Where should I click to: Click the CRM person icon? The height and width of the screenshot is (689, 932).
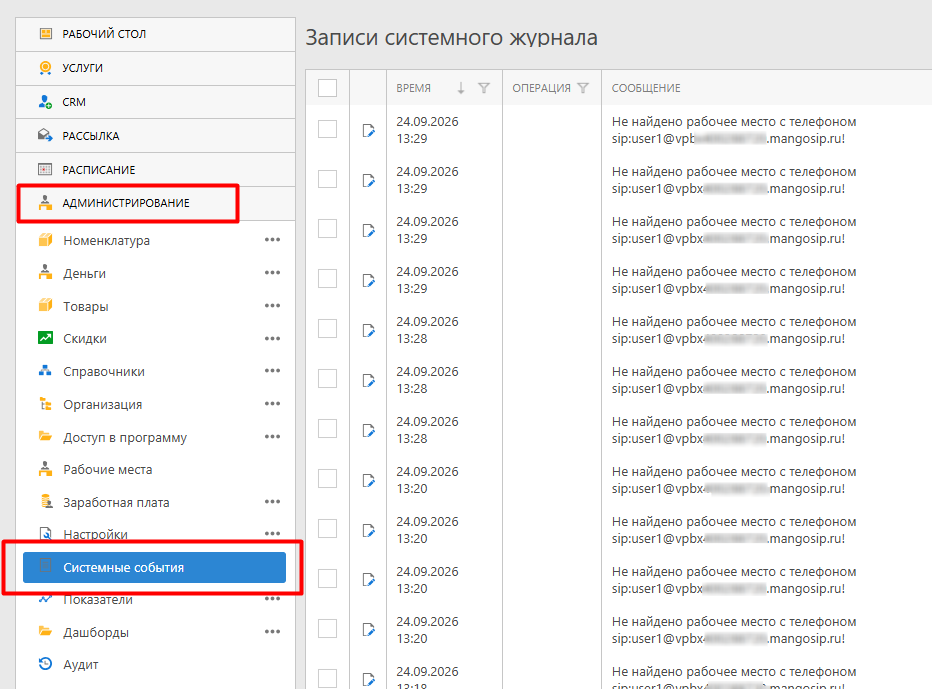pyautogui.click(x=45, y=102)
